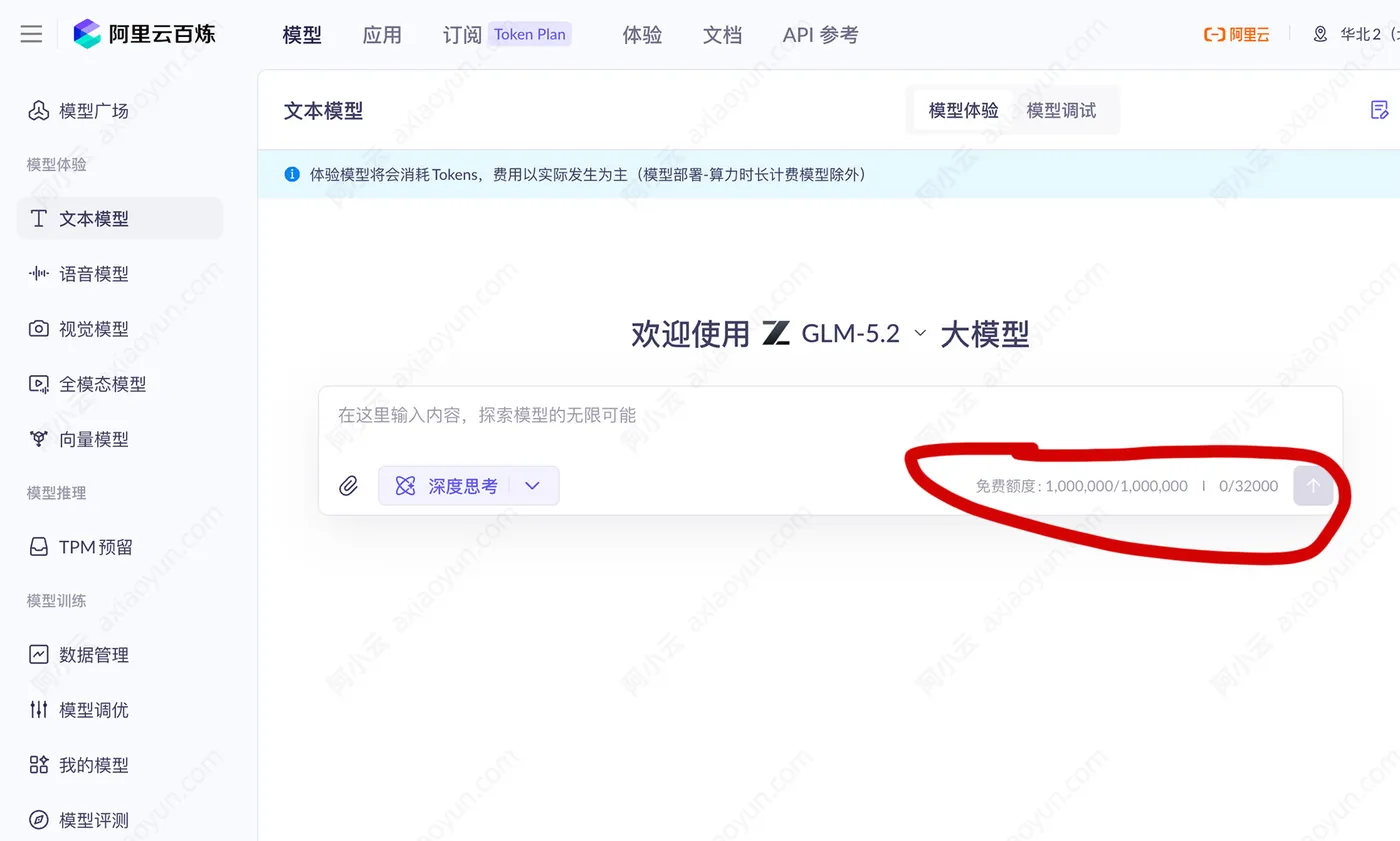Expand the 深度思考 options chevron
The image size is (1400, 841).
coord(533,486)
